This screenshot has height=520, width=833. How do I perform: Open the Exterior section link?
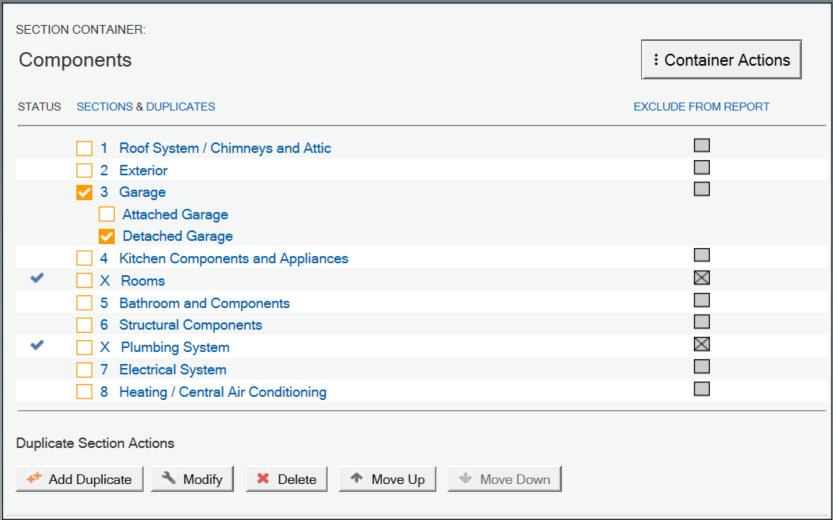pos(143,171)
